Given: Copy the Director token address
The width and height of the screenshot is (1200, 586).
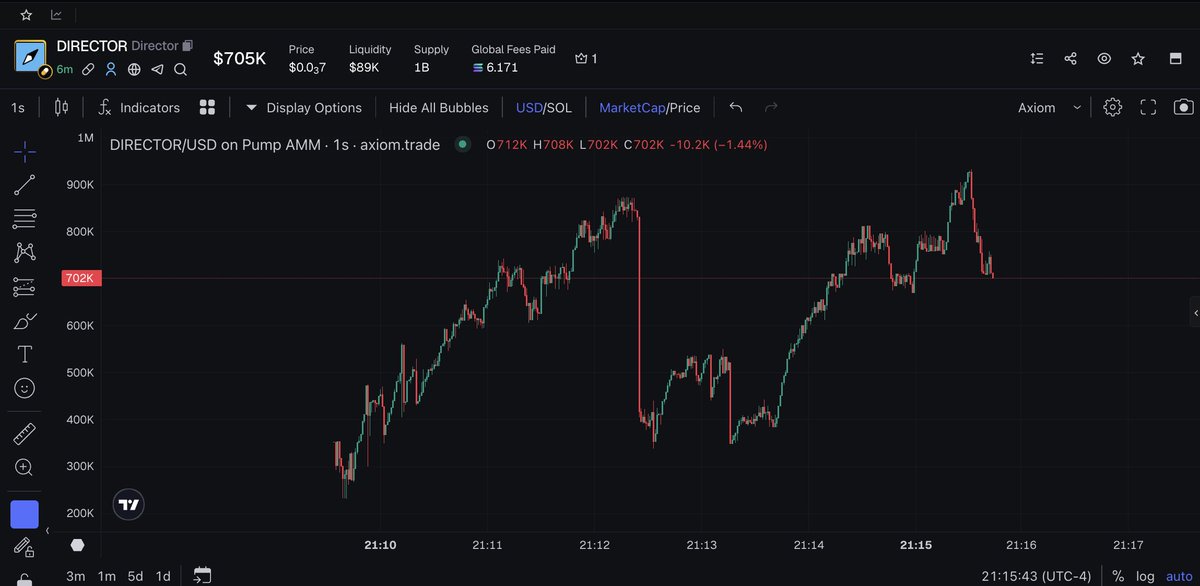Looking at the screenshot, I should (187, 46).
